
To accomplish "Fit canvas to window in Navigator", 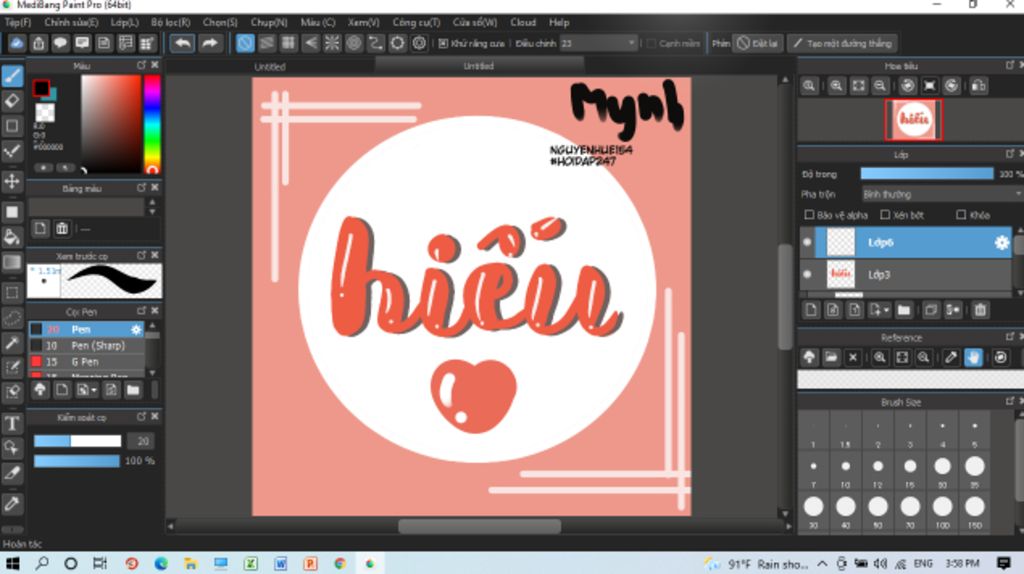I will [858, 86].
